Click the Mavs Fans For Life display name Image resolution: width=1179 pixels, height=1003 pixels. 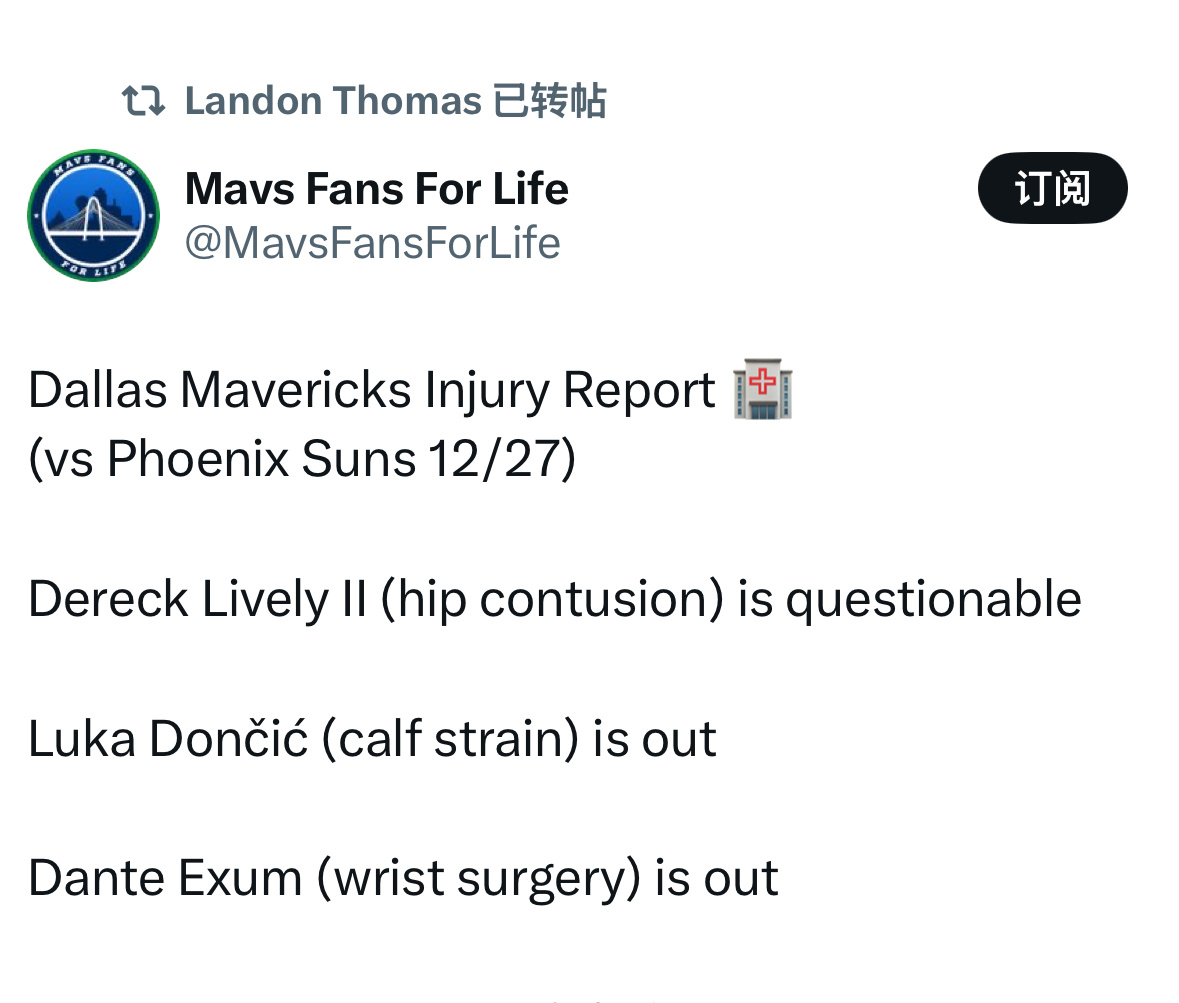(x=377, y=189)
